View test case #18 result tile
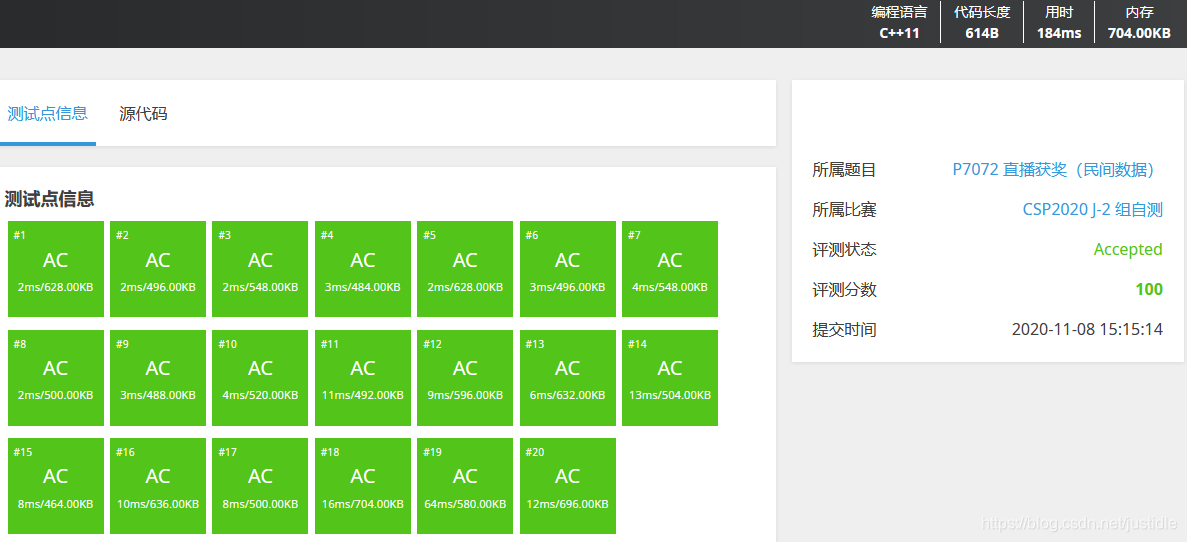Image resolution: width=1187 pixels, height=542 pixels. coord(363,486)
